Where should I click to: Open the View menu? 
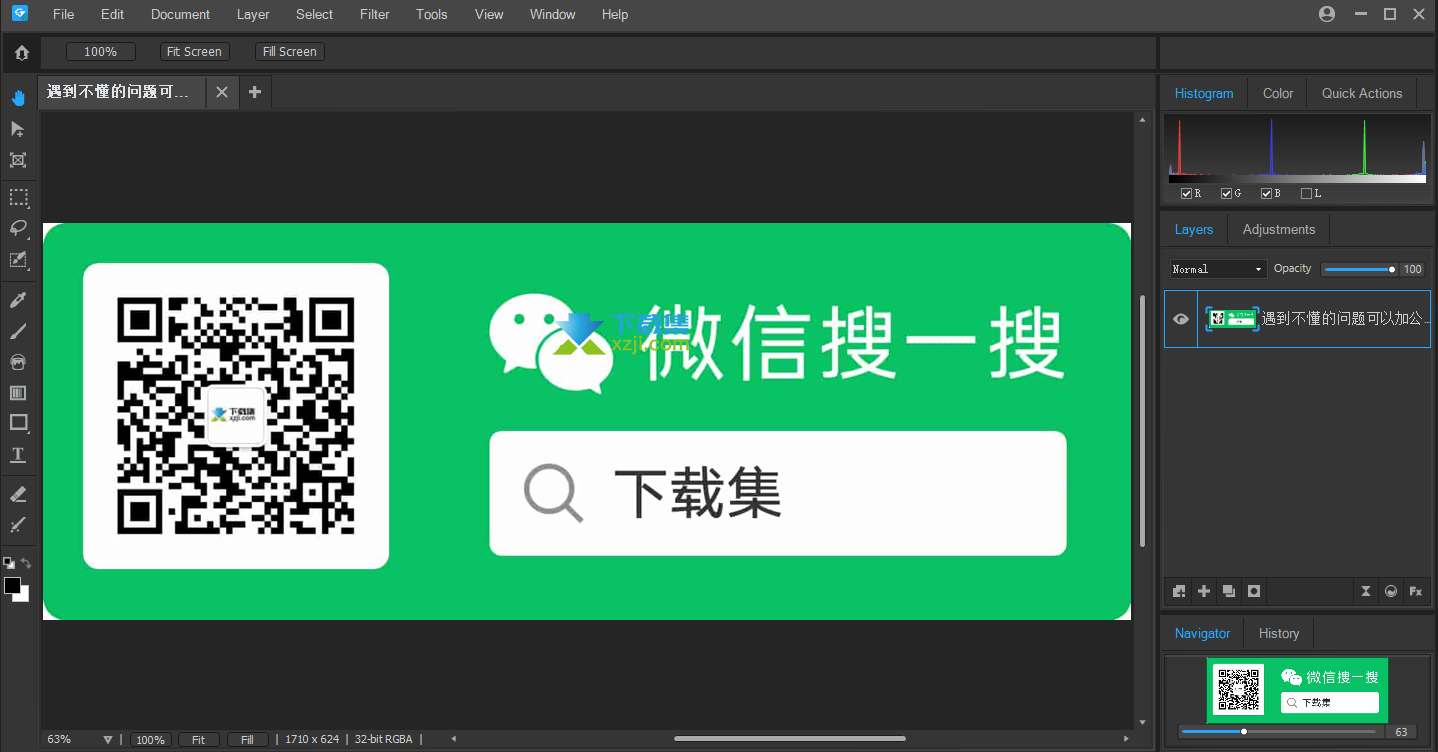pyautogui.click(x=489, y=14)
